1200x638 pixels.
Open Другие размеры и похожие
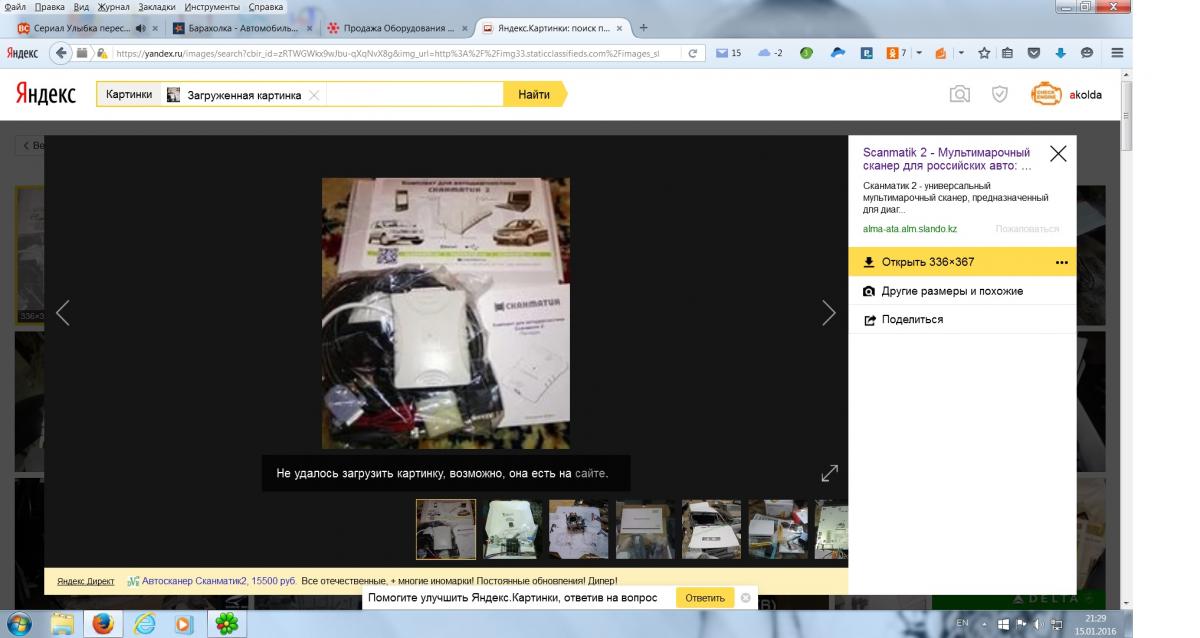pyautogui.click(x=962, y=291)
